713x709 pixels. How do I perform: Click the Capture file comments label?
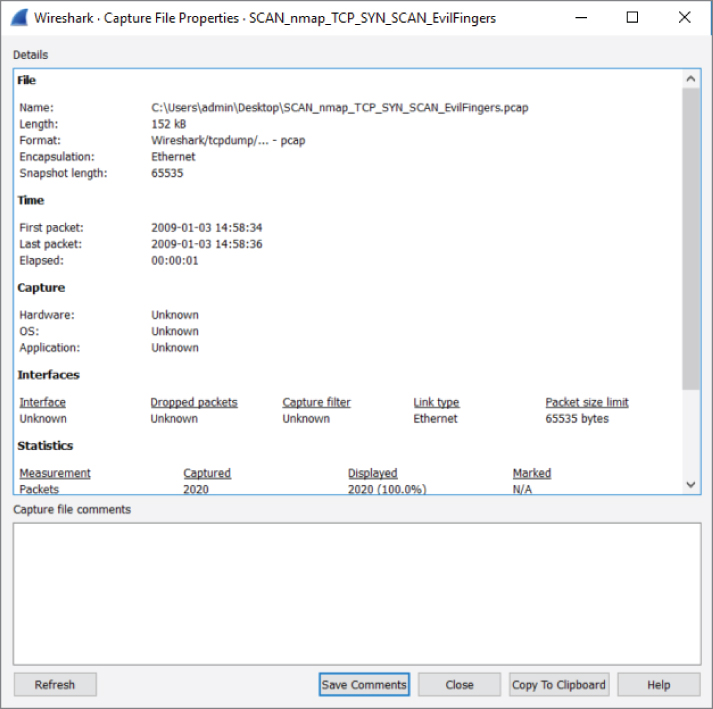(72, 510)
